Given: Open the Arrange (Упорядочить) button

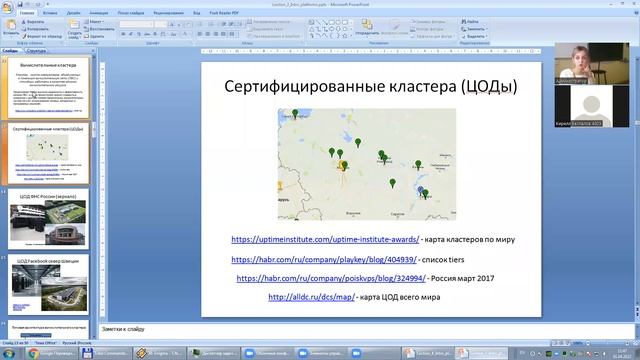Looking at the screenshot, I should [x=367, y=27].
